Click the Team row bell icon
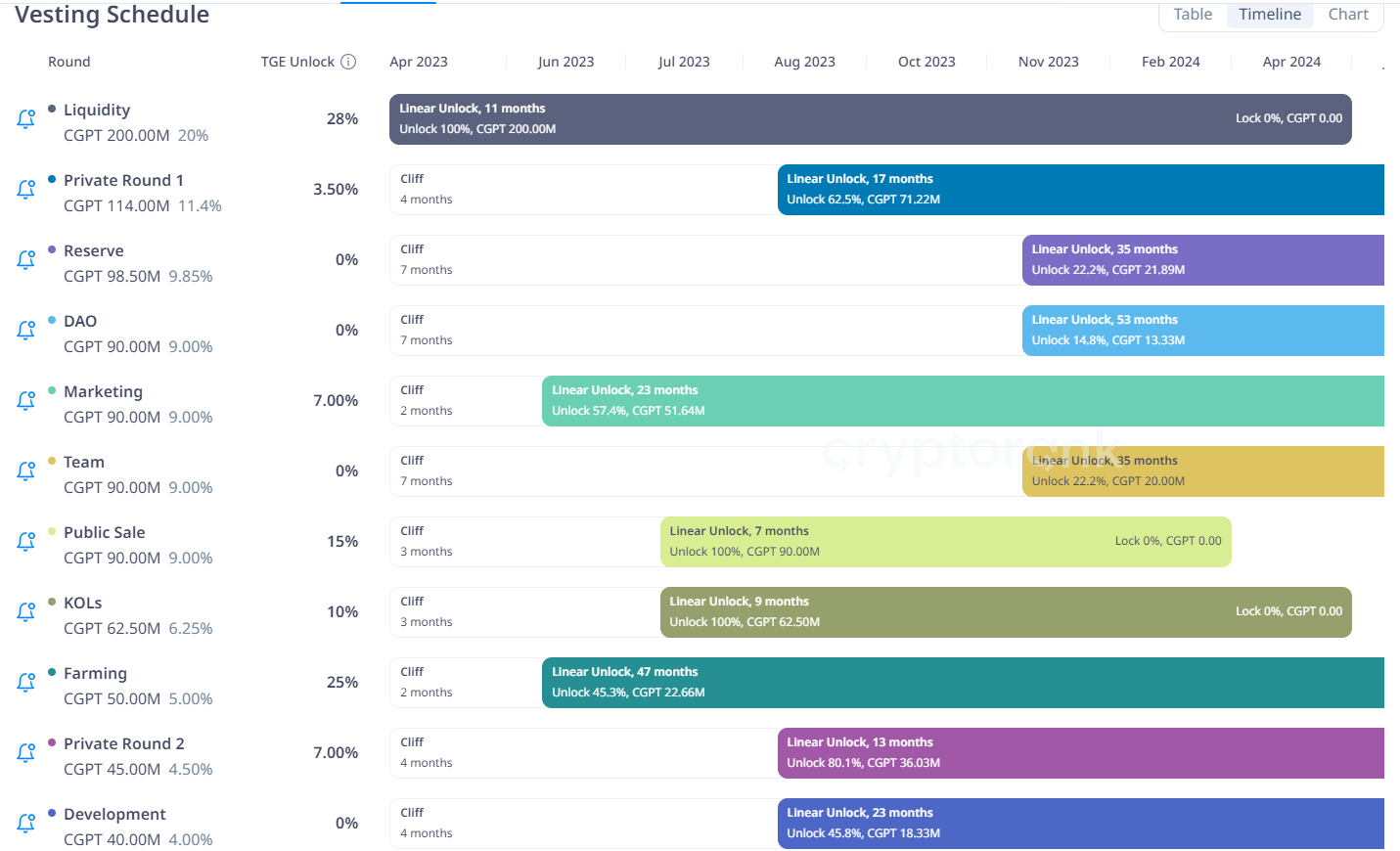The image size is (1400, 851). (26, 471)
